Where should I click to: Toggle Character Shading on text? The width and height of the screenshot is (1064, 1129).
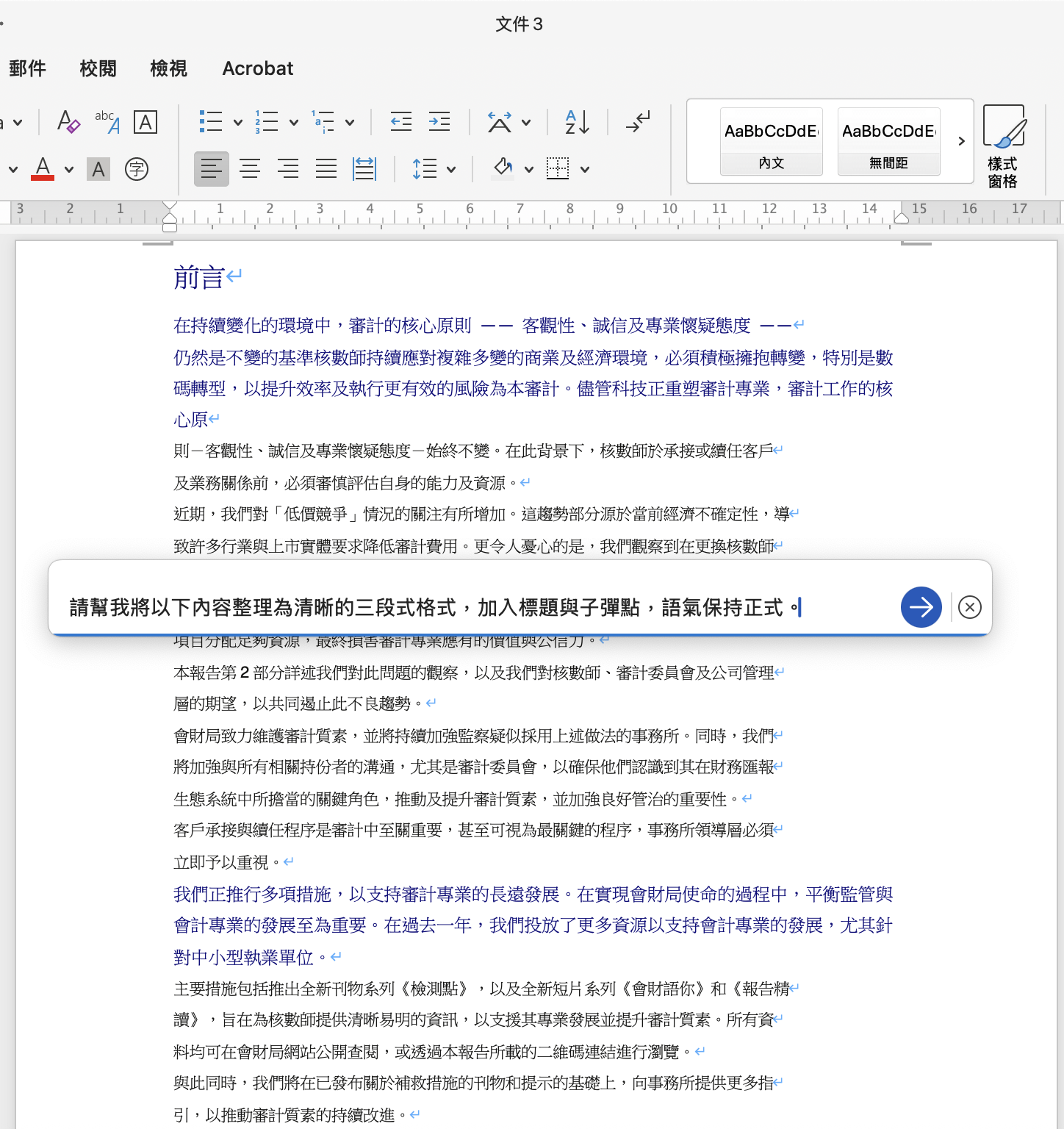98,169
